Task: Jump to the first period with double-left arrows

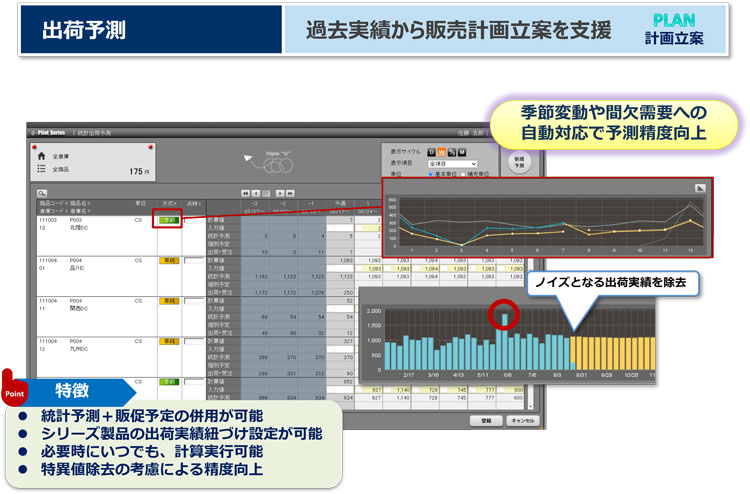Action: click(x=245, y=193)
